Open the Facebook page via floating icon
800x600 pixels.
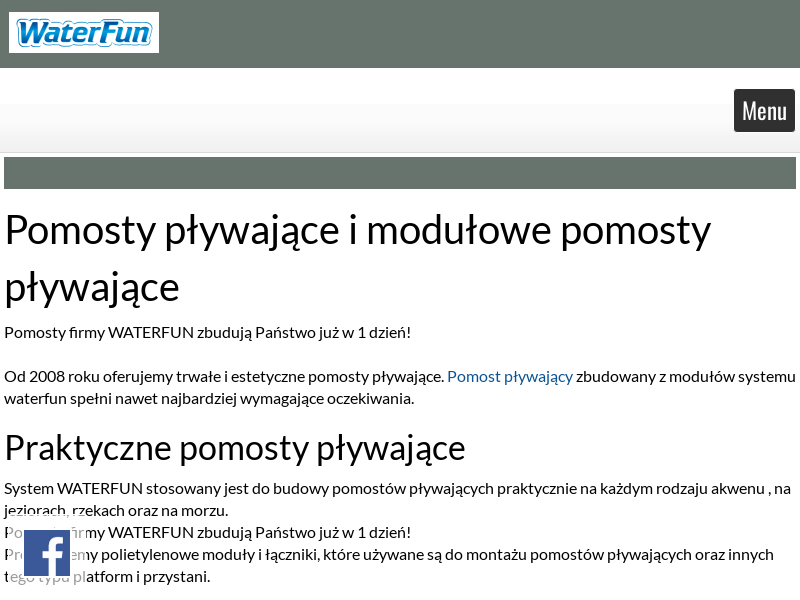coord(47,553)
